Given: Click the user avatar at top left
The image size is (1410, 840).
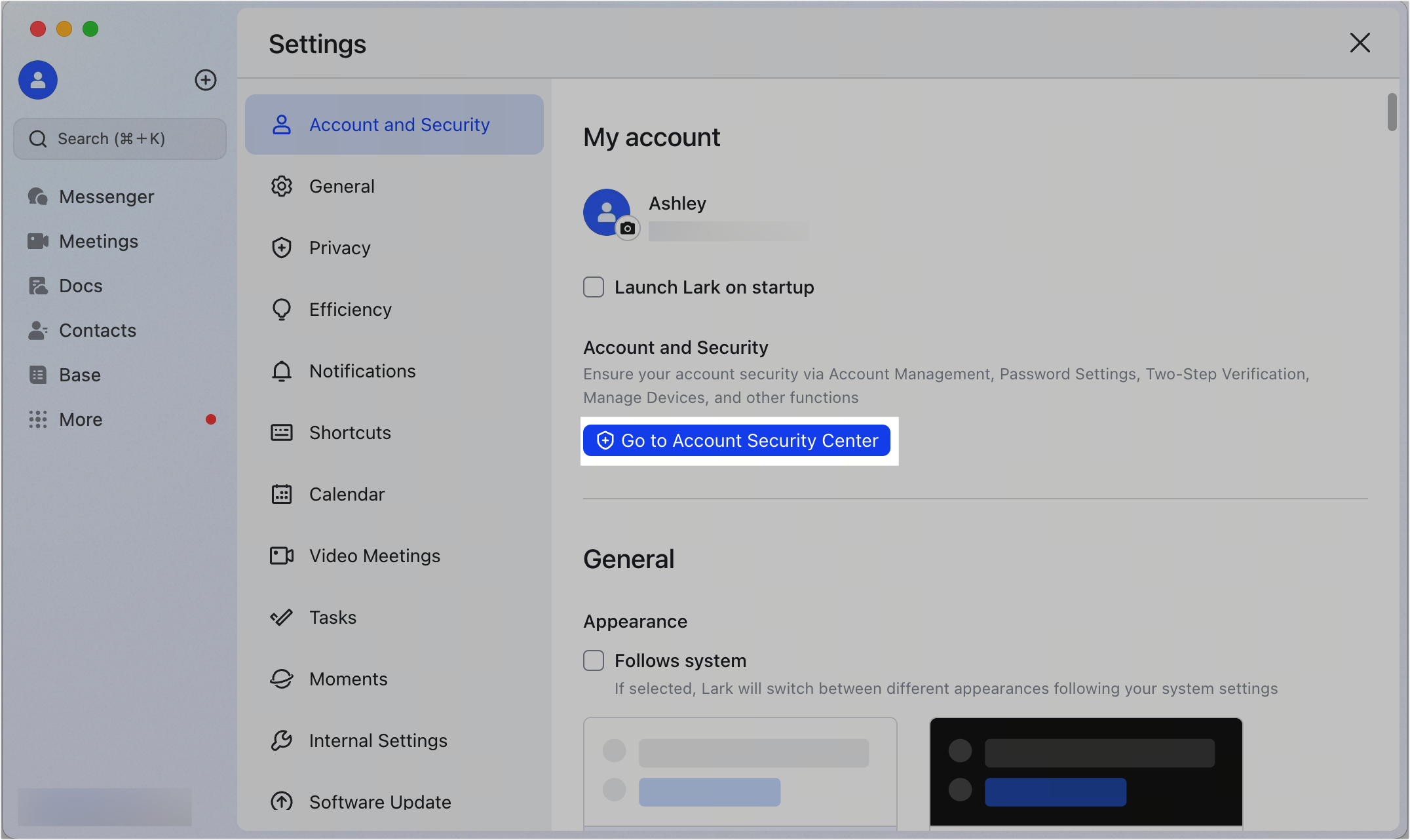Looking at the screenshot, I should pos(38,80).
